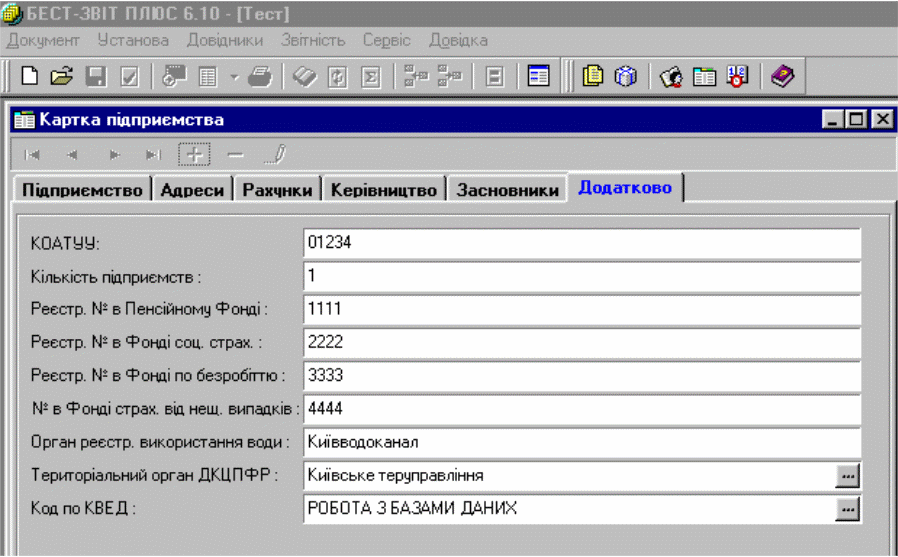Switch to the Адреси tab
898x557 pixels.
pos(193,190)
